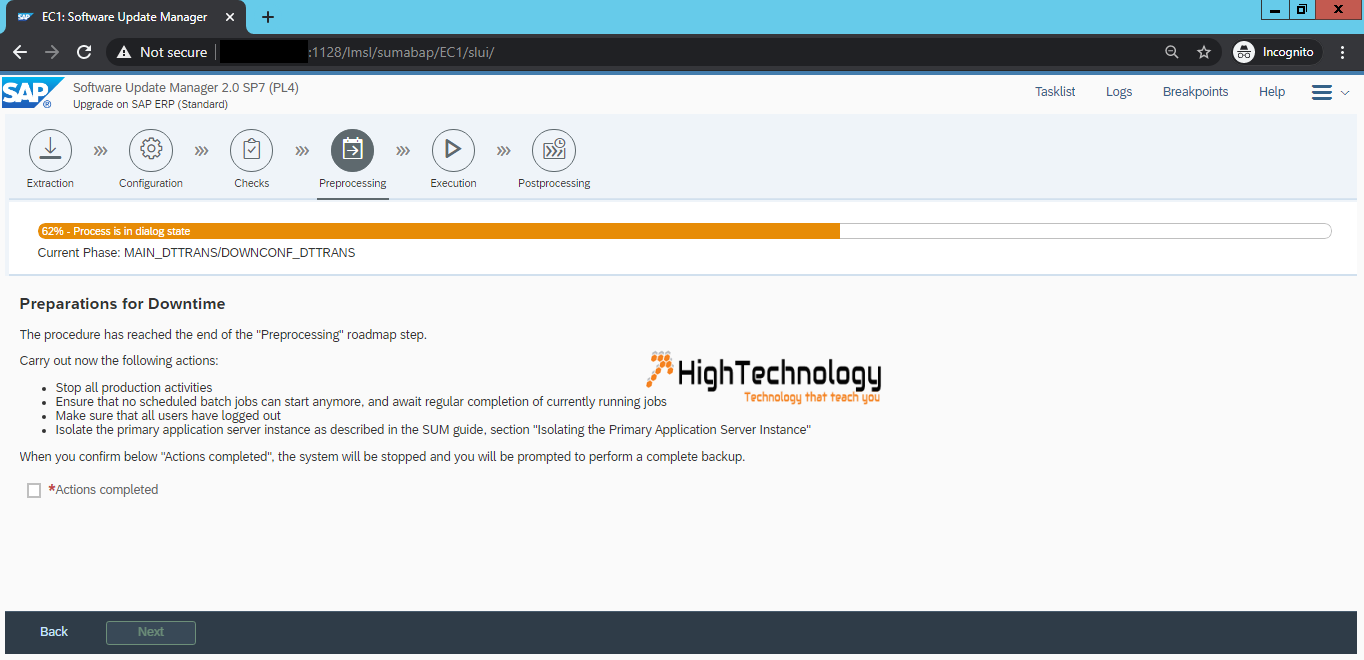The image size is (1364, 660).
Task: Go back in the browser
Action: 20,52
